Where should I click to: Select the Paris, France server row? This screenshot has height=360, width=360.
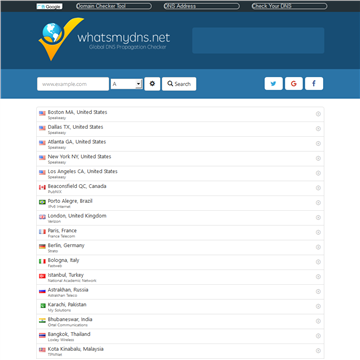[180, 233]
